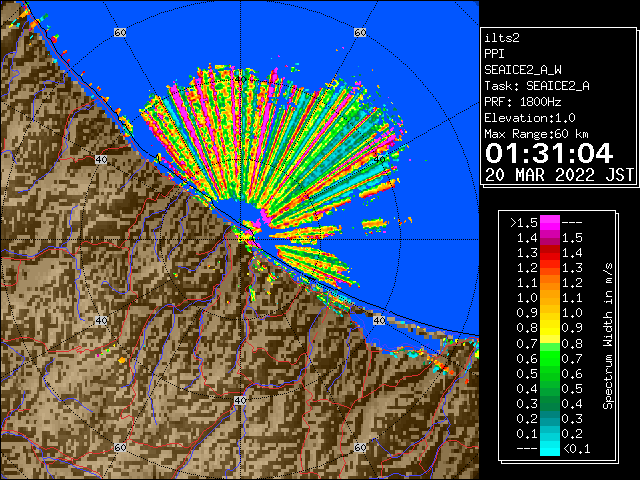This screenshot has height=480, width=640.
Task: Click the timestamp "01:31:04"
Action: coord(549,153)
